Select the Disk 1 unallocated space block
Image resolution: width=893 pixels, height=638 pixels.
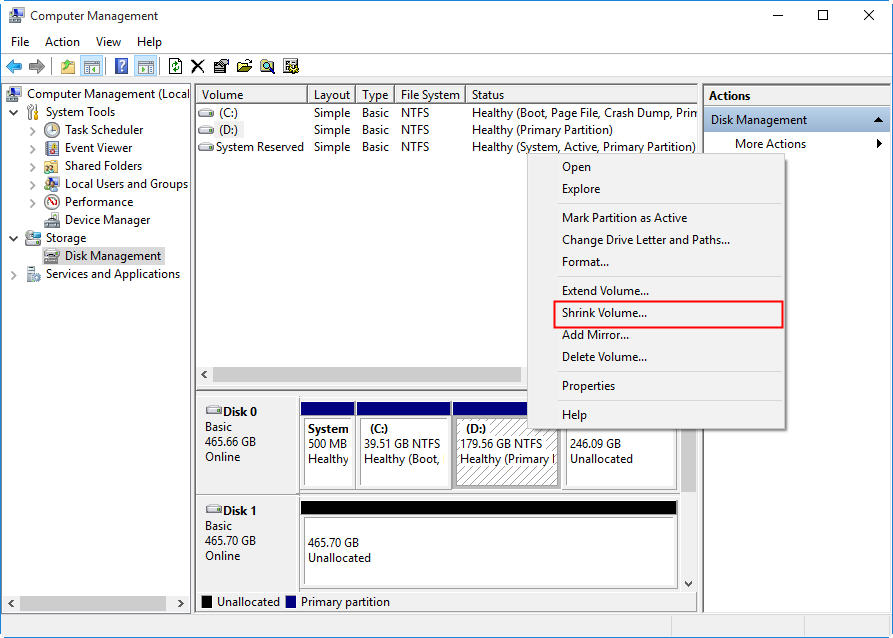coord(488,550)
